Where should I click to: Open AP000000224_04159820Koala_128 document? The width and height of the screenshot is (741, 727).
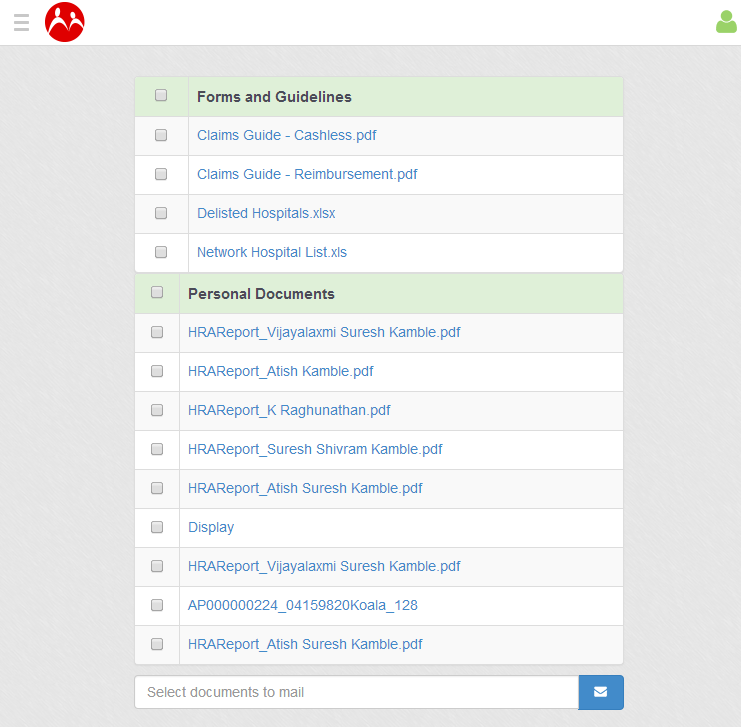(303, 605)
